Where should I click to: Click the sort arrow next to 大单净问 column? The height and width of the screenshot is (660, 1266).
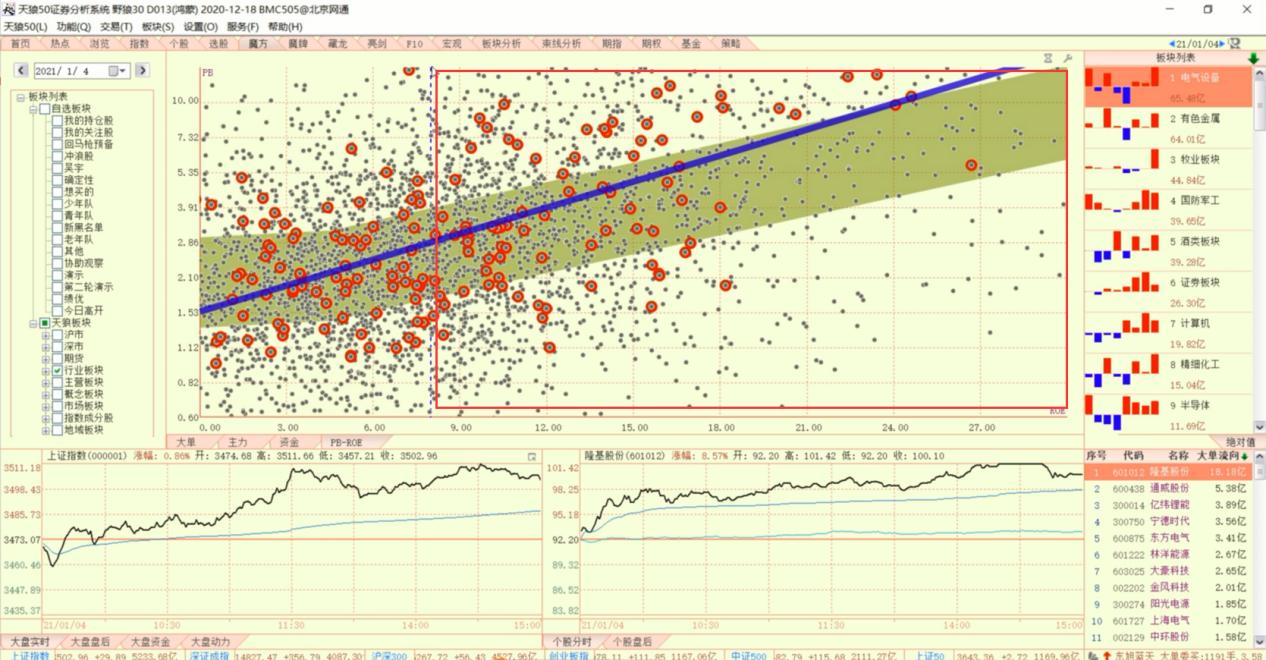(1244, 456)
